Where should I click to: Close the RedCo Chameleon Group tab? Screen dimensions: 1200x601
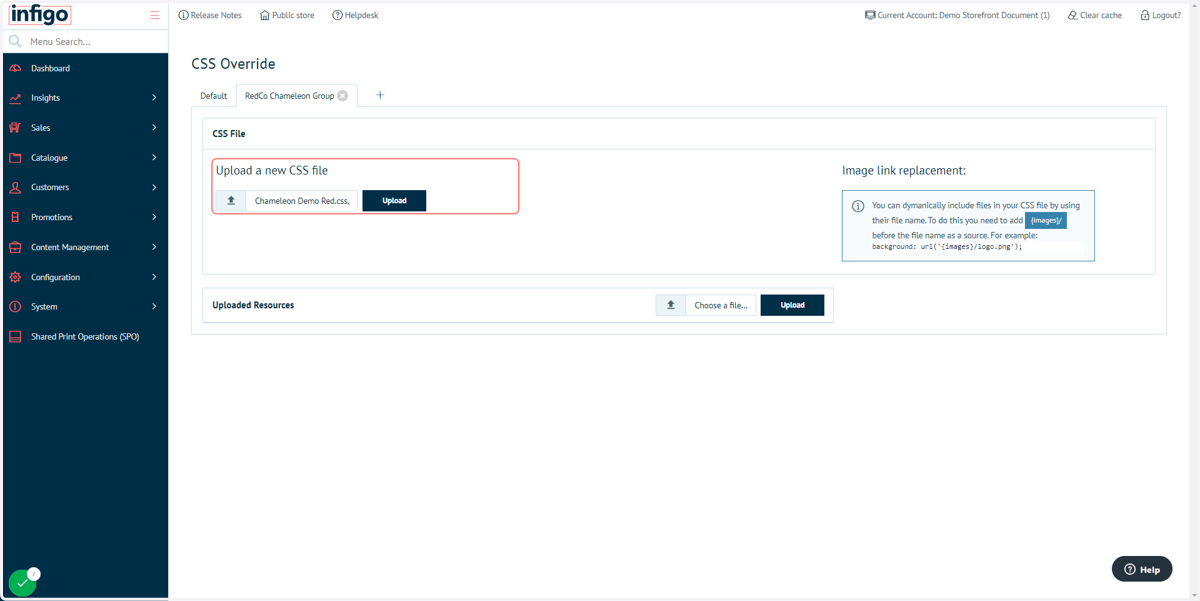coord(343,96)
